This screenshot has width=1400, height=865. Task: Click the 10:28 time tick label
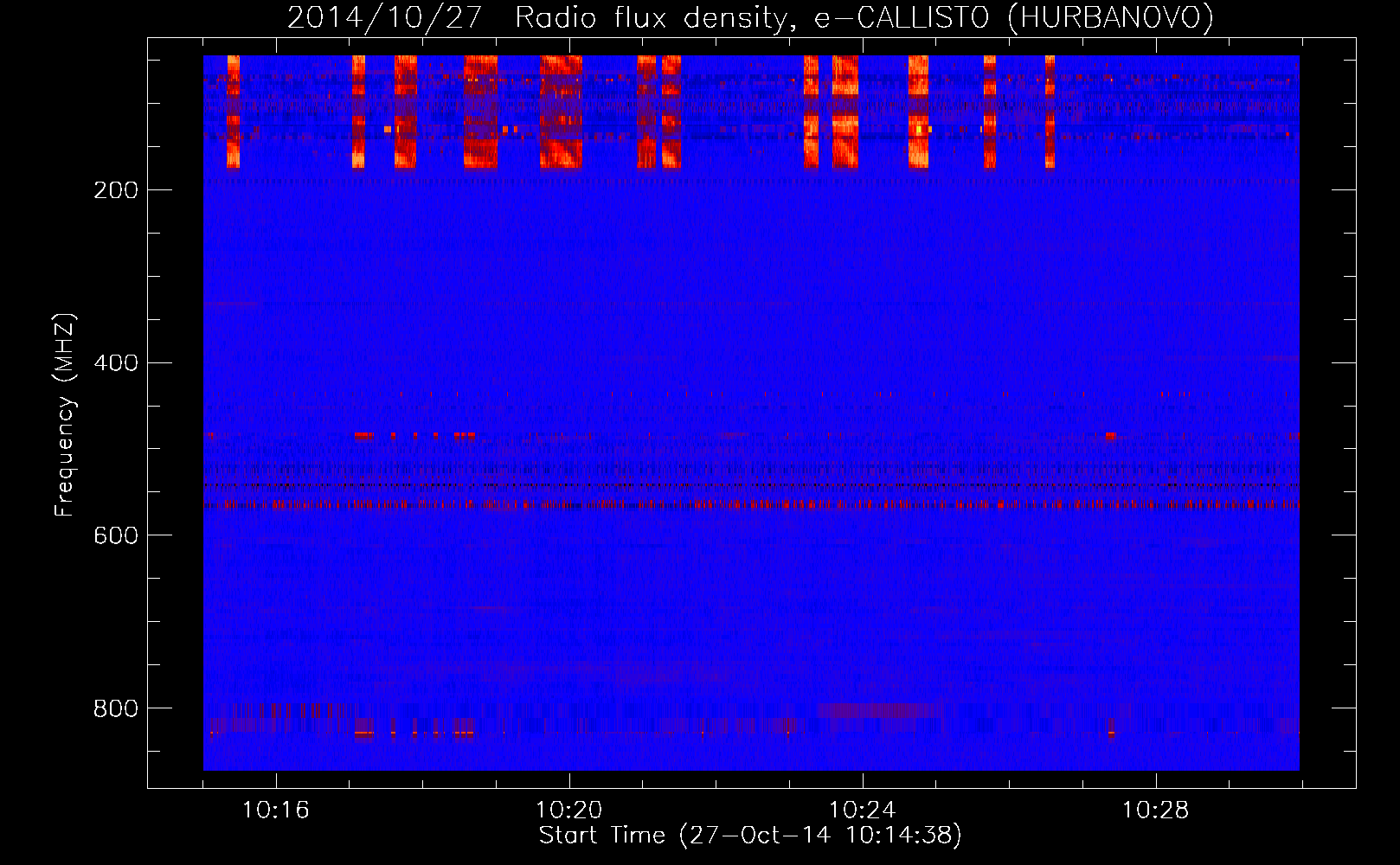1155,811
